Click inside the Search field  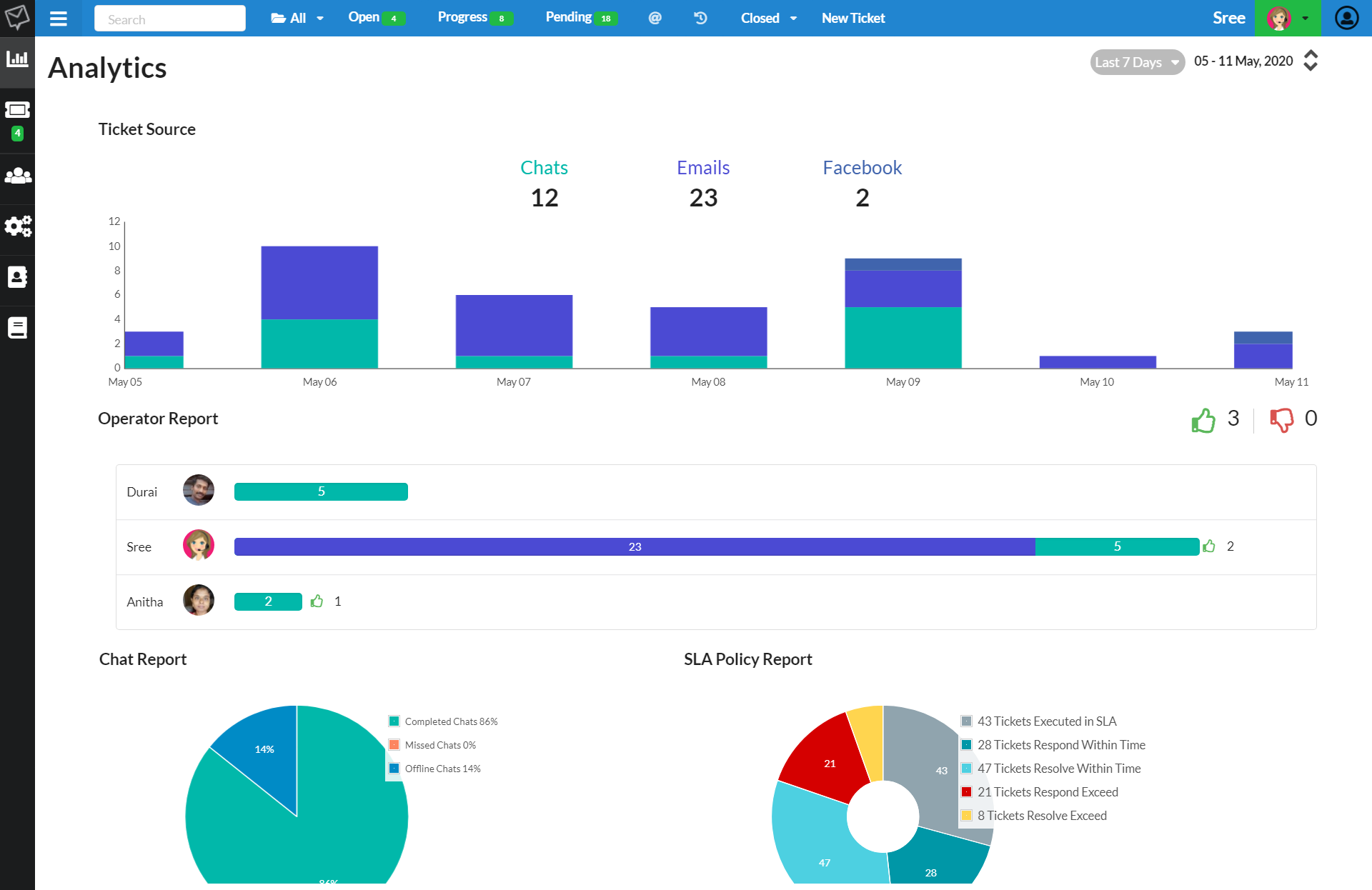170,19
